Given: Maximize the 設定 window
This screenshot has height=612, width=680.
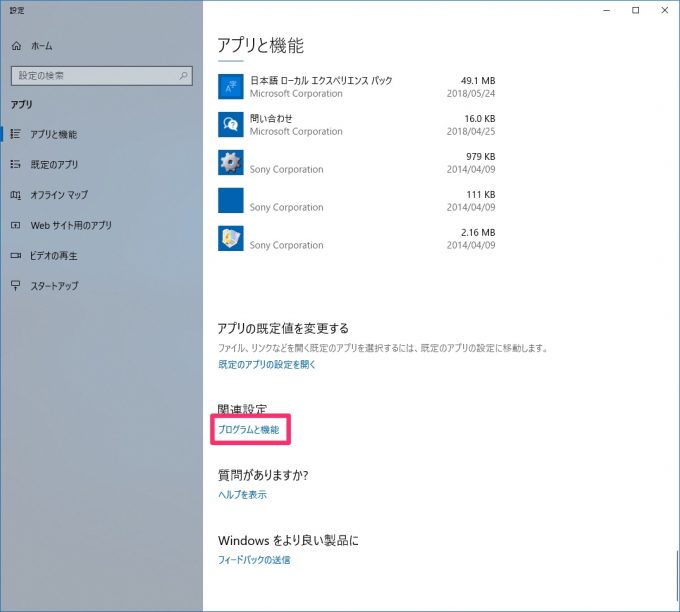Looking at the screenshot, I should [635, 10].
